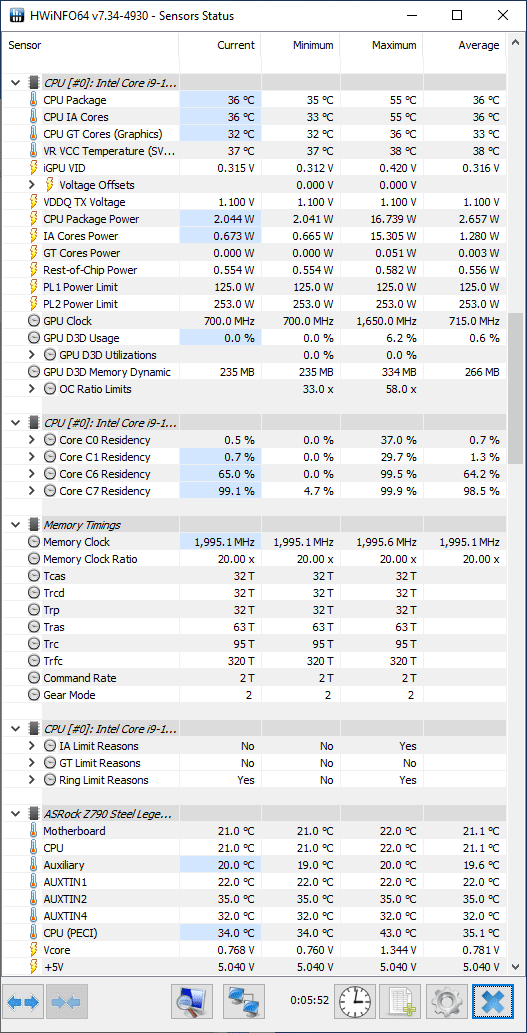Expand GPU D3D Utilizations entry

[32, 355]
